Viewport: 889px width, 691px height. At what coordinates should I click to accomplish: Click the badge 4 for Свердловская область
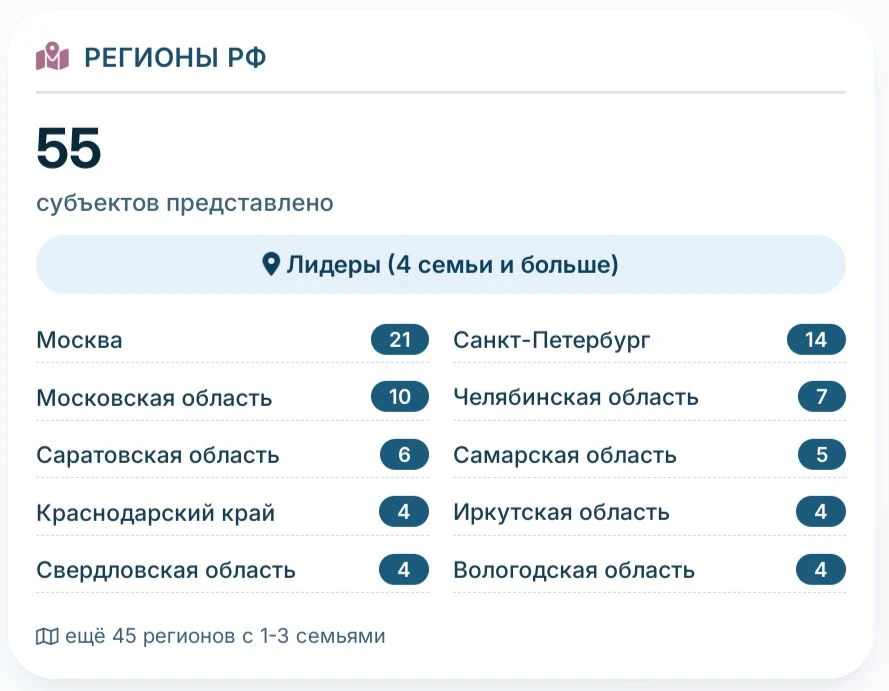pyautogui.click(x=404, y=569)
